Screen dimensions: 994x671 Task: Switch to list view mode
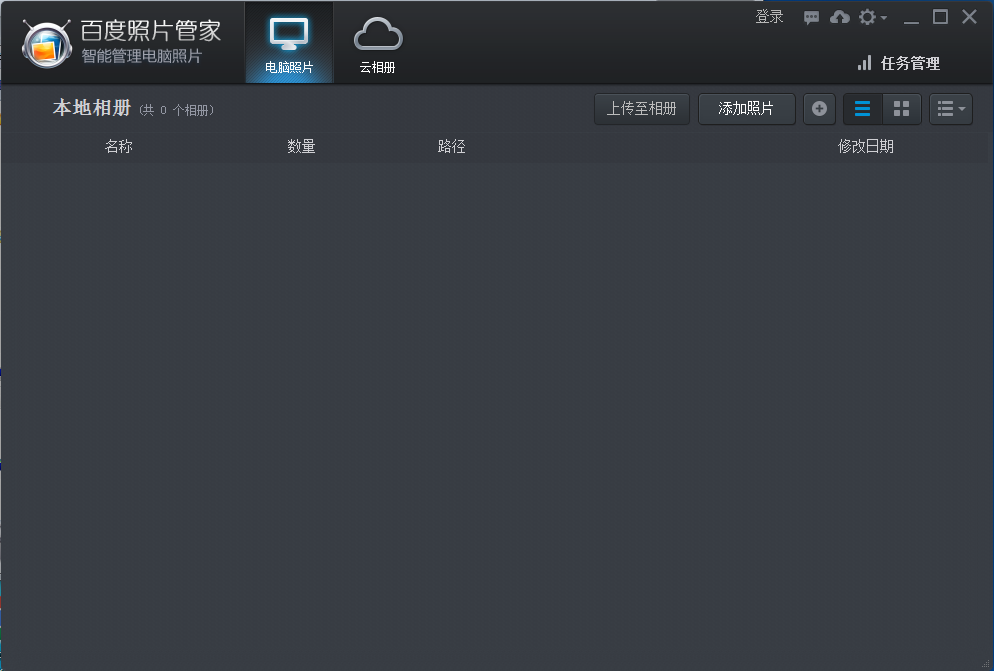pyautogui.click(x=863, y=108)
